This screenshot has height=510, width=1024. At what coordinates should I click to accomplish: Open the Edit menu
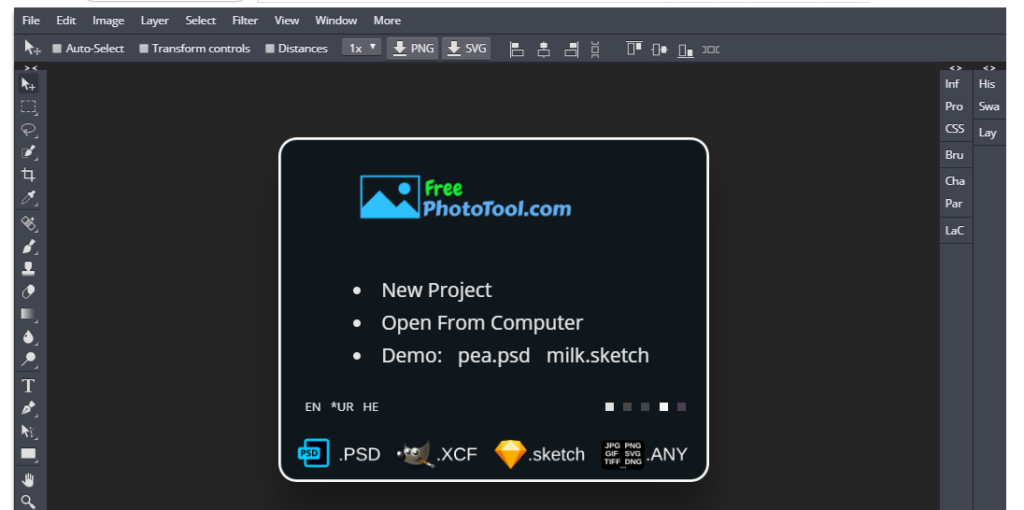66,20
